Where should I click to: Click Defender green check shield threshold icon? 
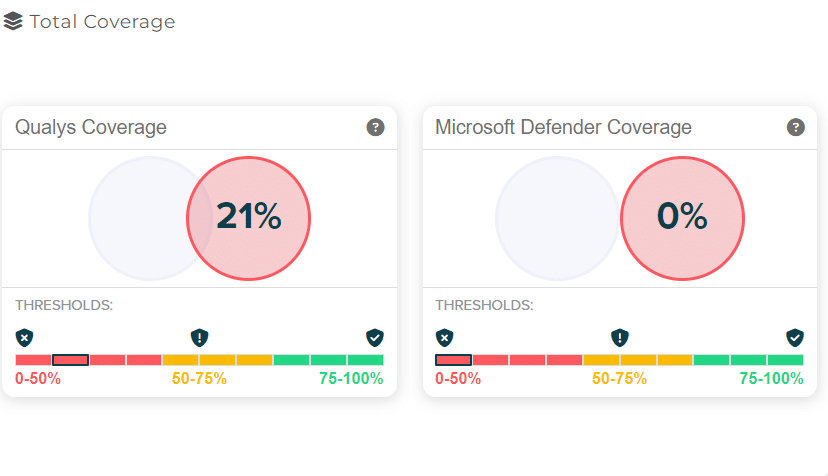794,337
